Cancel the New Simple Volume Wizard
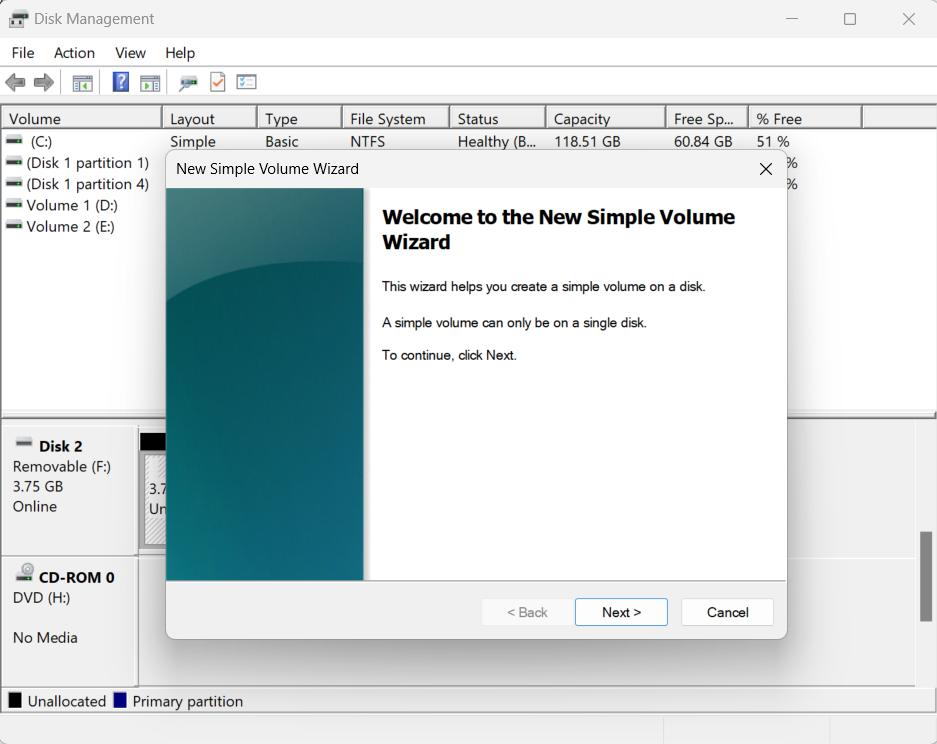The height and width of the screenshot is (744, 937). [x=727, y=612]
